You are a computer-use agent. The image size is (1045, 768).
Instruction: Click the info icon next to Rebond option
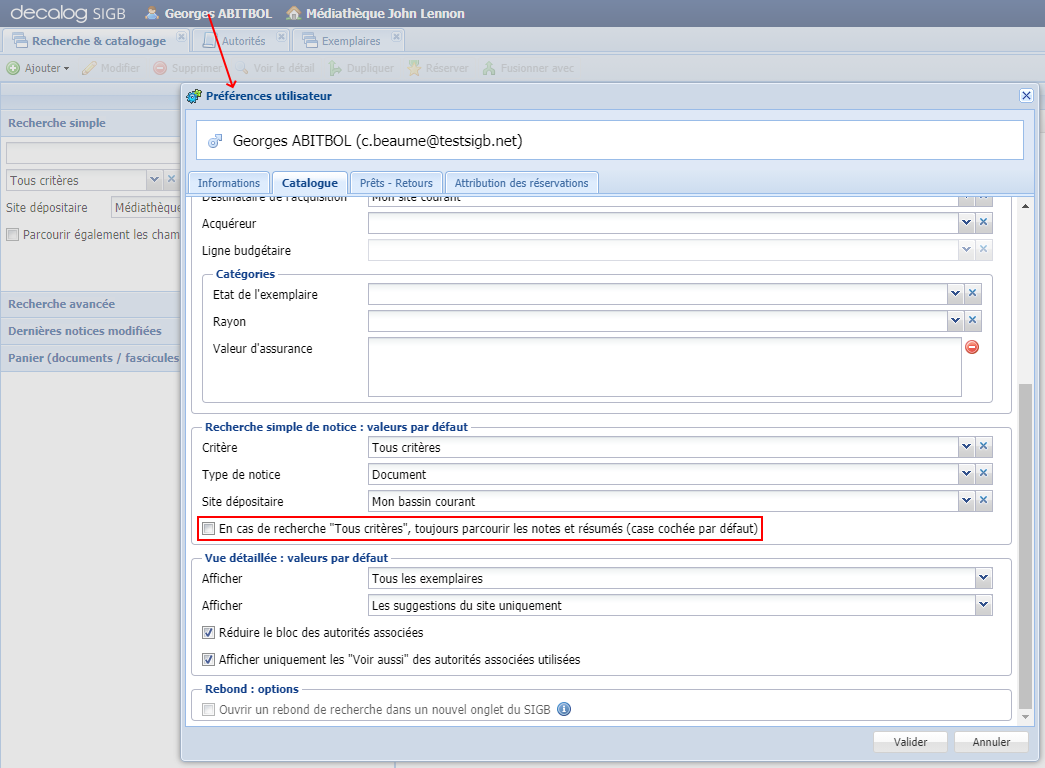coord(563,709)
